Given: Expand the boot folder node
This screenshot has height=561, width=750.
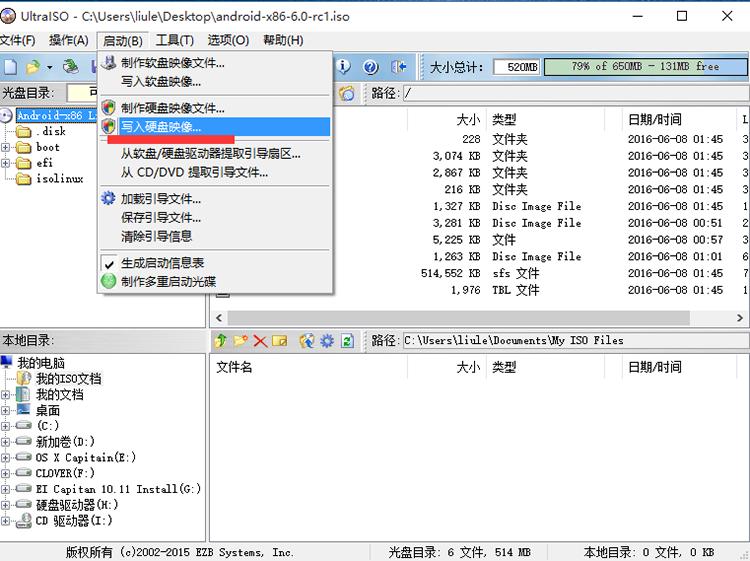Looking at the screenshot, I should [5, 147].
